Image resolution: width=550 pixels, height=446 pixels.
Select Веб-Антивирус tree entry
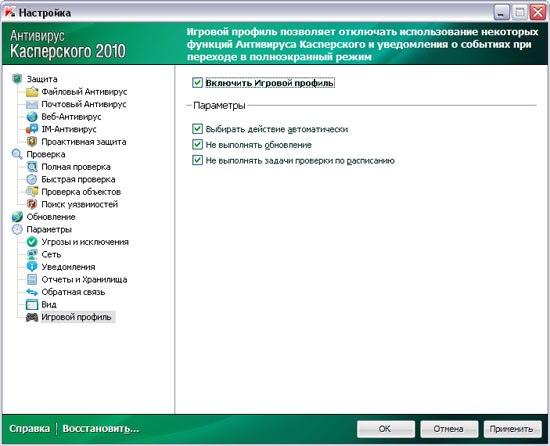(71, 117)
